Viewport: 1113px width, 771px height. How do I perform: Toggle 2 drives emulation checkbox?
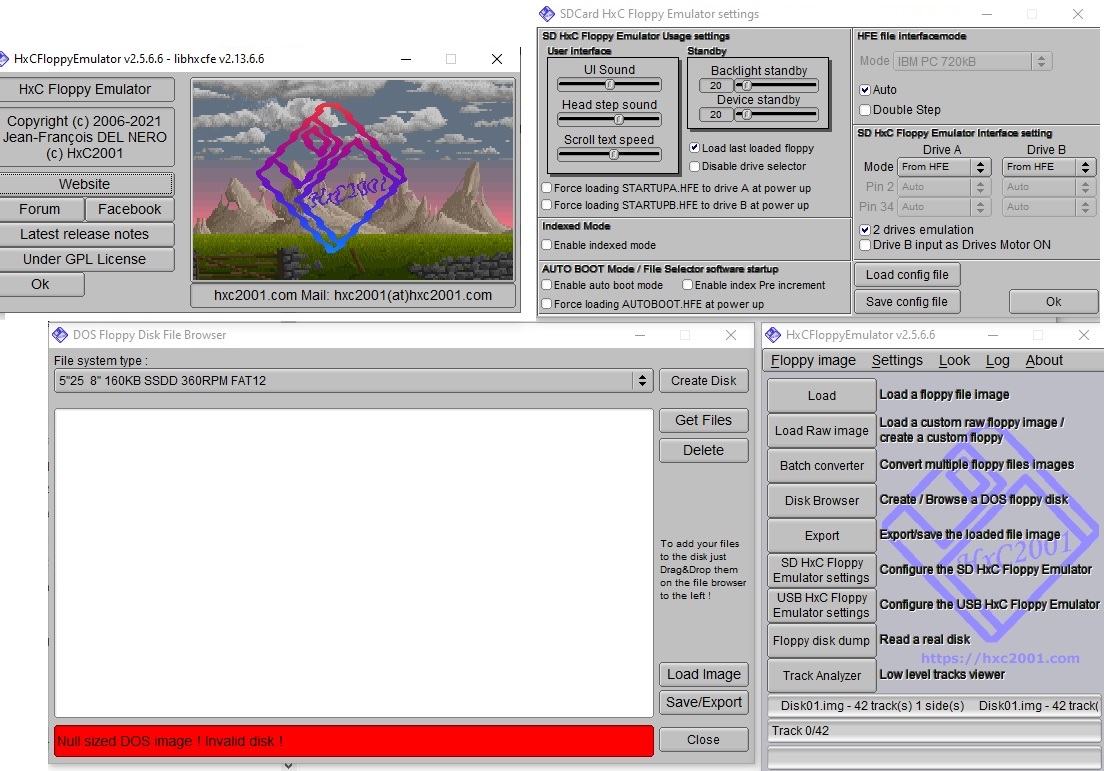pos(865,230)
